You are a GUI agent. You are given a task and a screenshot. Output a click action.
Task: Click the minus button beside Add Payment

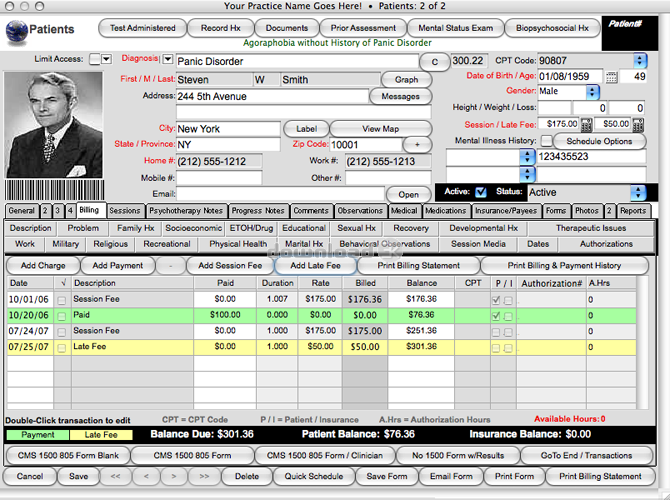click(170, 266)
